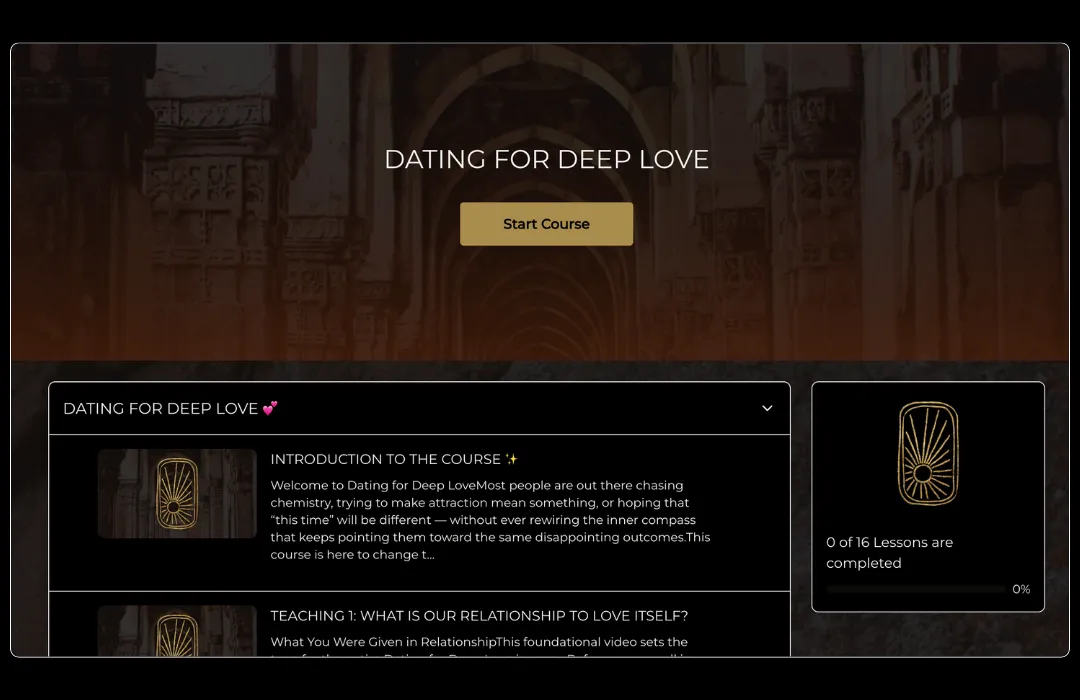The width and height of the screenshot is (1080, 700).
Task: Click the 'What You Were Given in Relationship' description
Action: [479, 648]
